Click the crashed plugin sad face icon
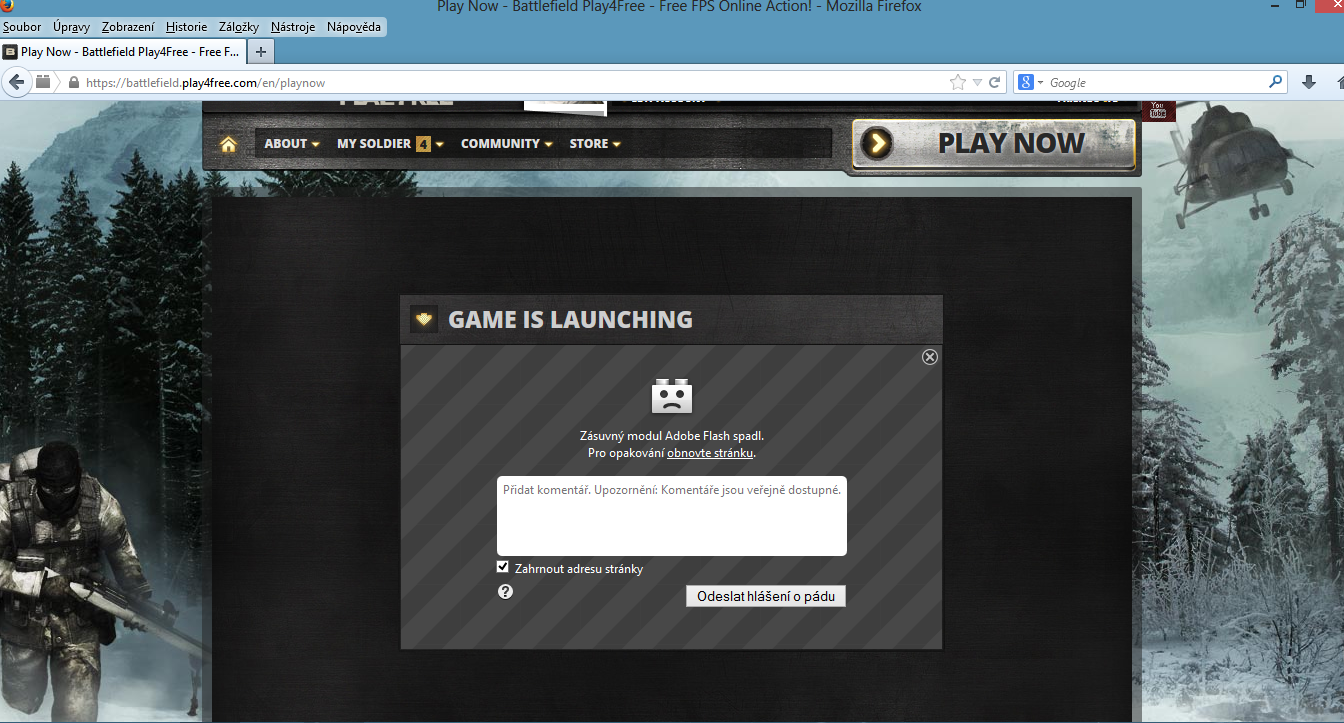The width and height of the screenshot is (1344, 723). coord(672,398)
